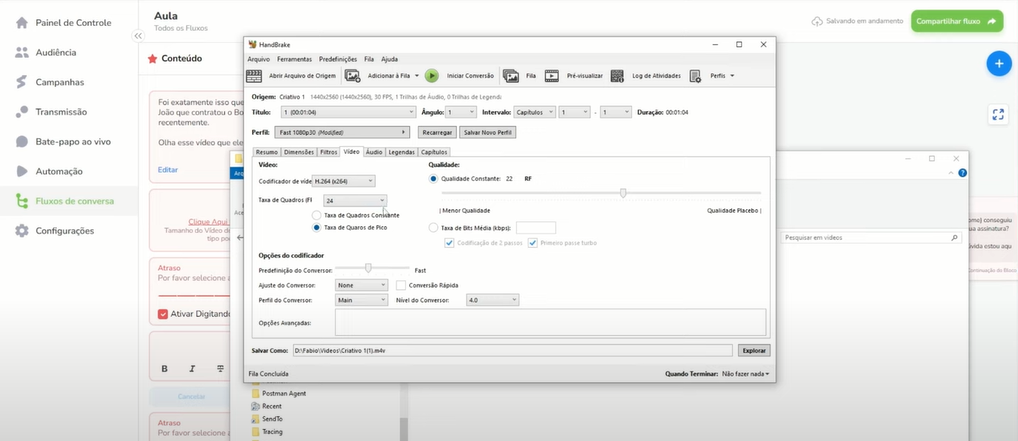Click the search magnifier in Pesquisar em vídeos
The image size is (1018, 441).
954,238
